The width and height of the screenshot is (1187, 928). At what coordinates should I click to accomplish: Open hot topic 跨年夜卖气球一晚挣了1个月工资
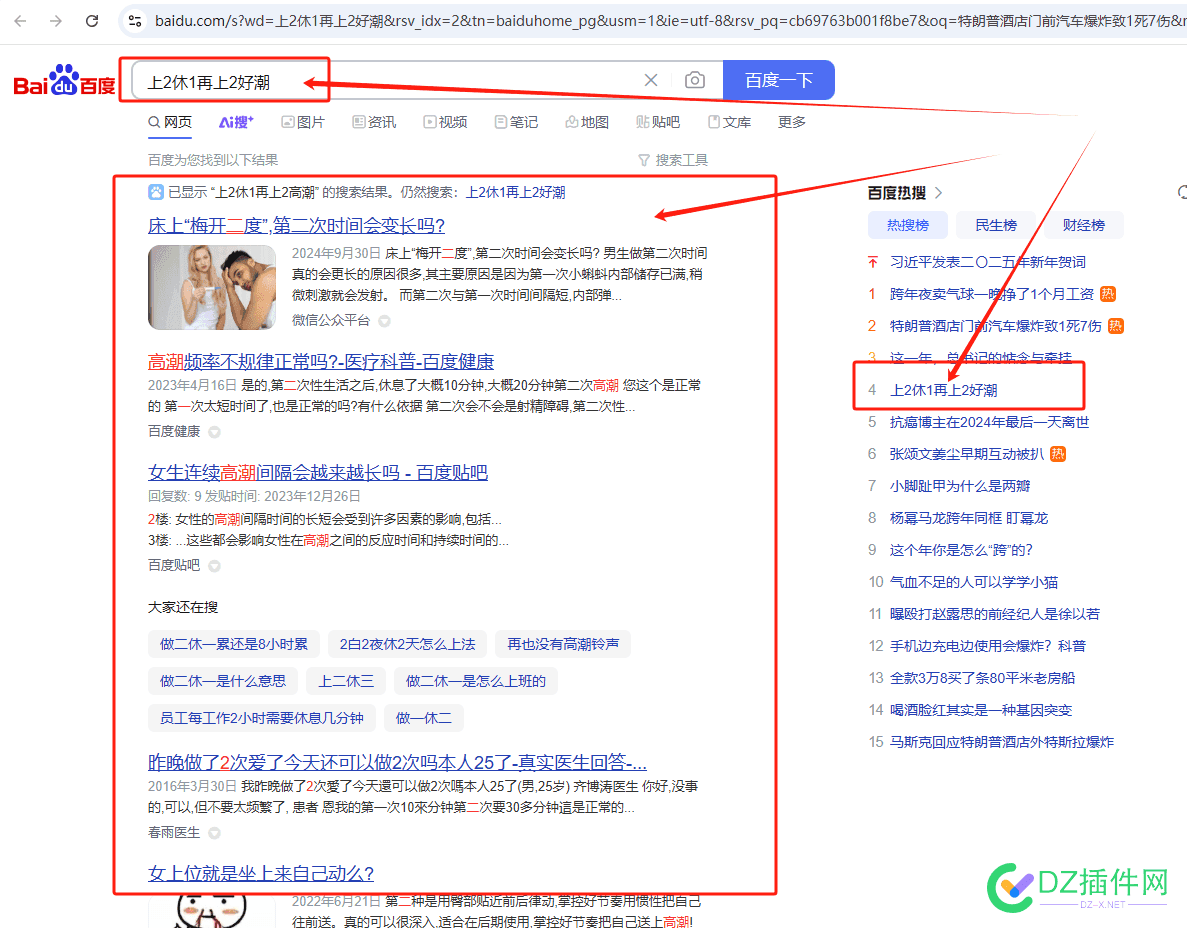coord(992,294)
